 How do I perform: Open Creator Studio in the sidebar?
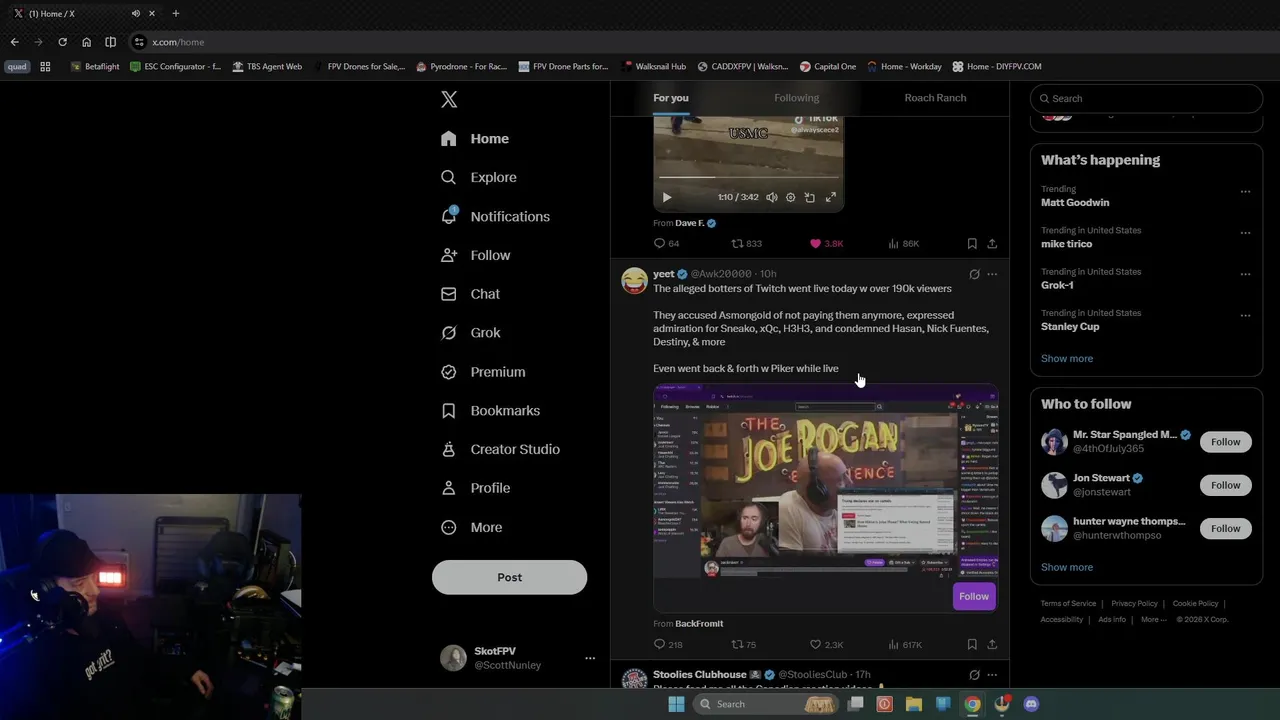click(500, 449)
